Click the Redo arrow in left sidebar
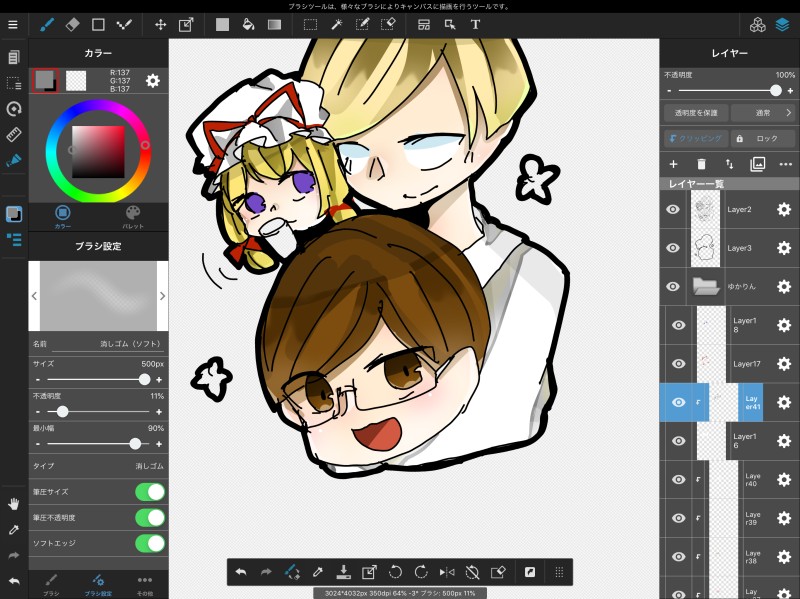The image size is (800, 599). click(14, 555)
